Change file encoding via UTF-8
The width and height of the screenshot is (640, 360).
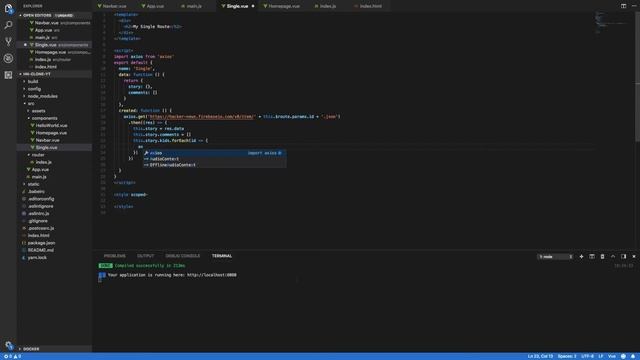[588, 356]
